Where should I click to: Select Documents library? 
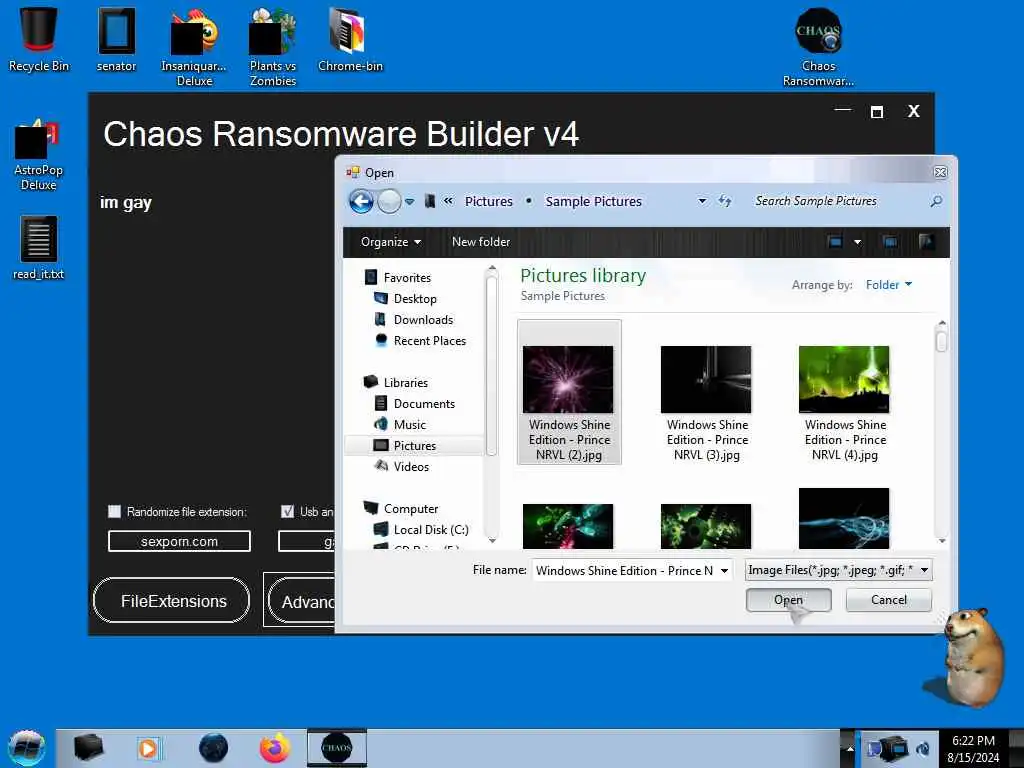click(x=424, y=404)
